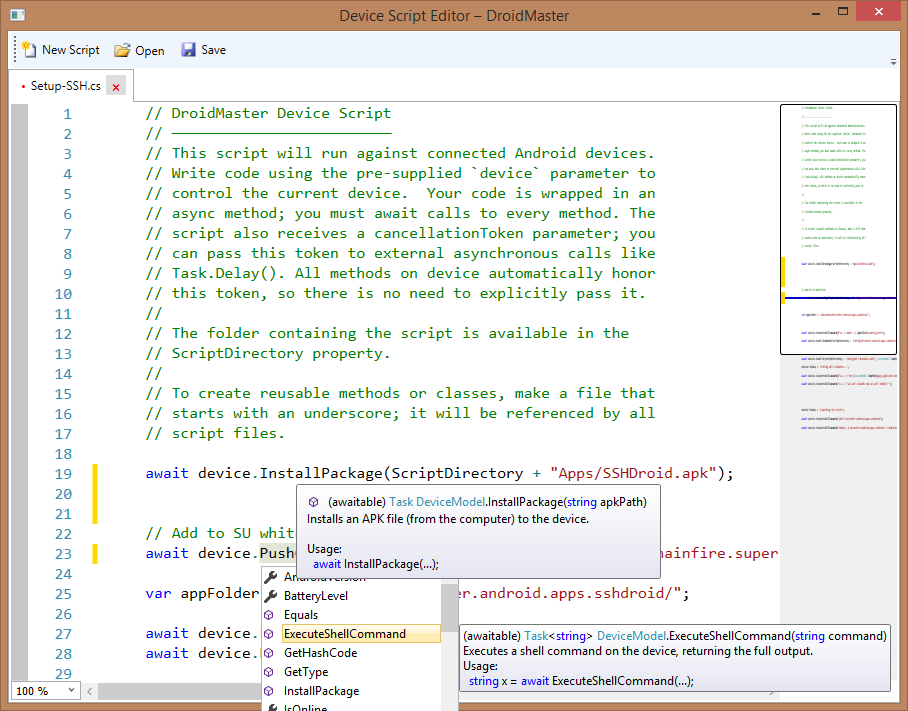Viewport: 908px width, 711px height.
Task: Minimize the Device Script Editor window
Action: (x=816, y=13)
